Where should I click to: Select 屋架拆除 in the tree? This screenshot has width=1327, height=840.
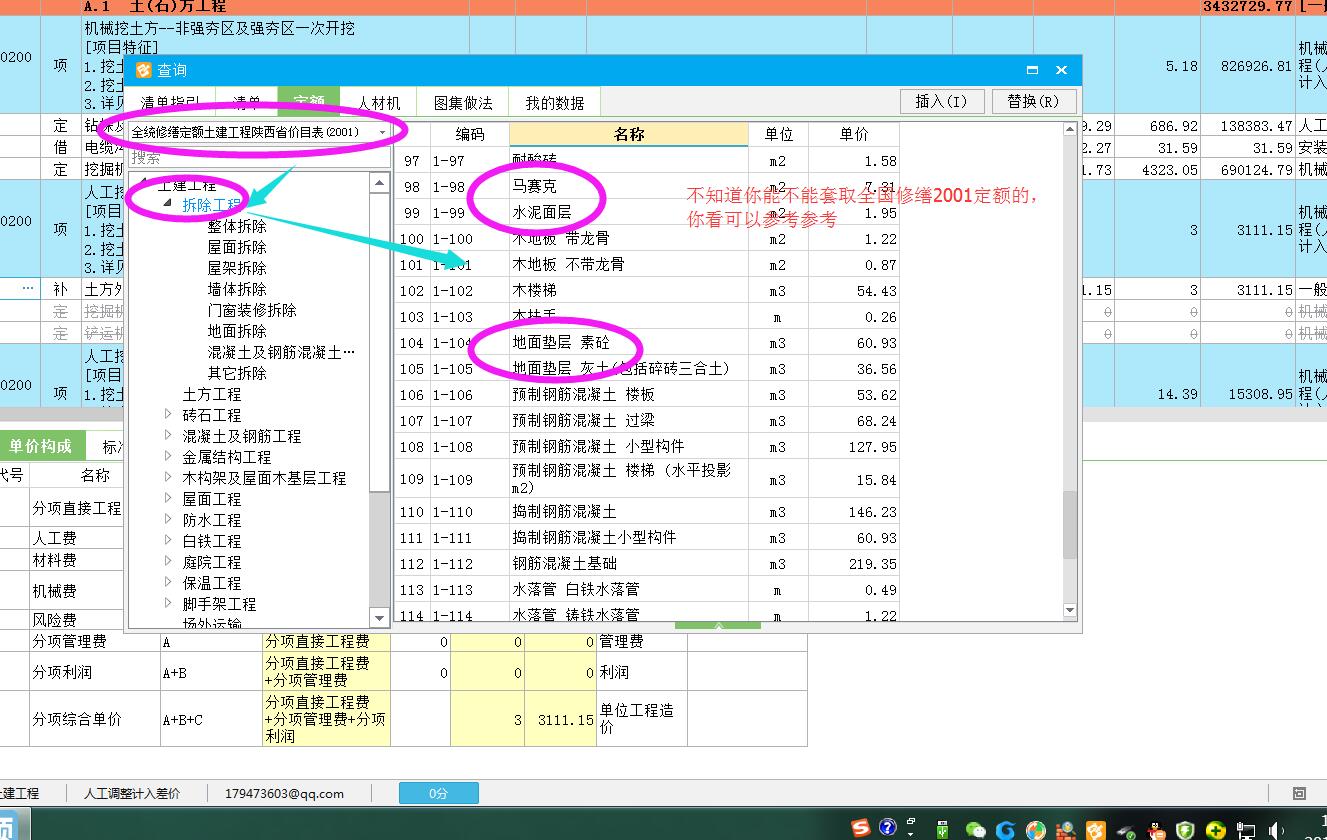pyautogui.click(x=237, y=268)
